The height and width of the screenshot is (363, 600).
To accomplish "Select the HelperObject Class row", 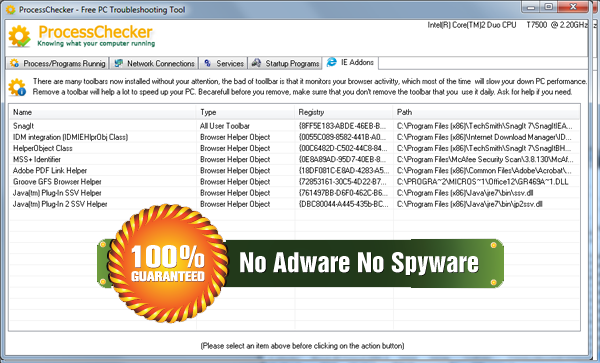I will click(294, 148).
